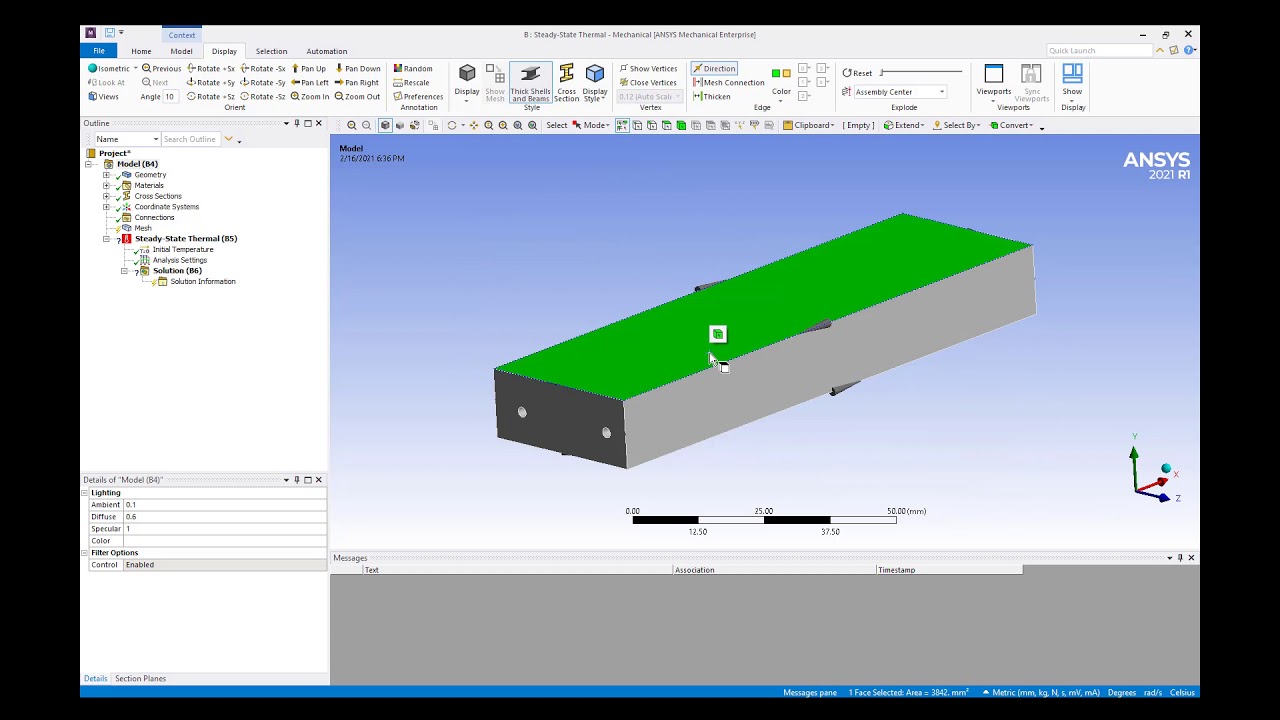1280x720 pixels.
Task: Switch to the Selection ribbon tab
Action: coord(271,51)
